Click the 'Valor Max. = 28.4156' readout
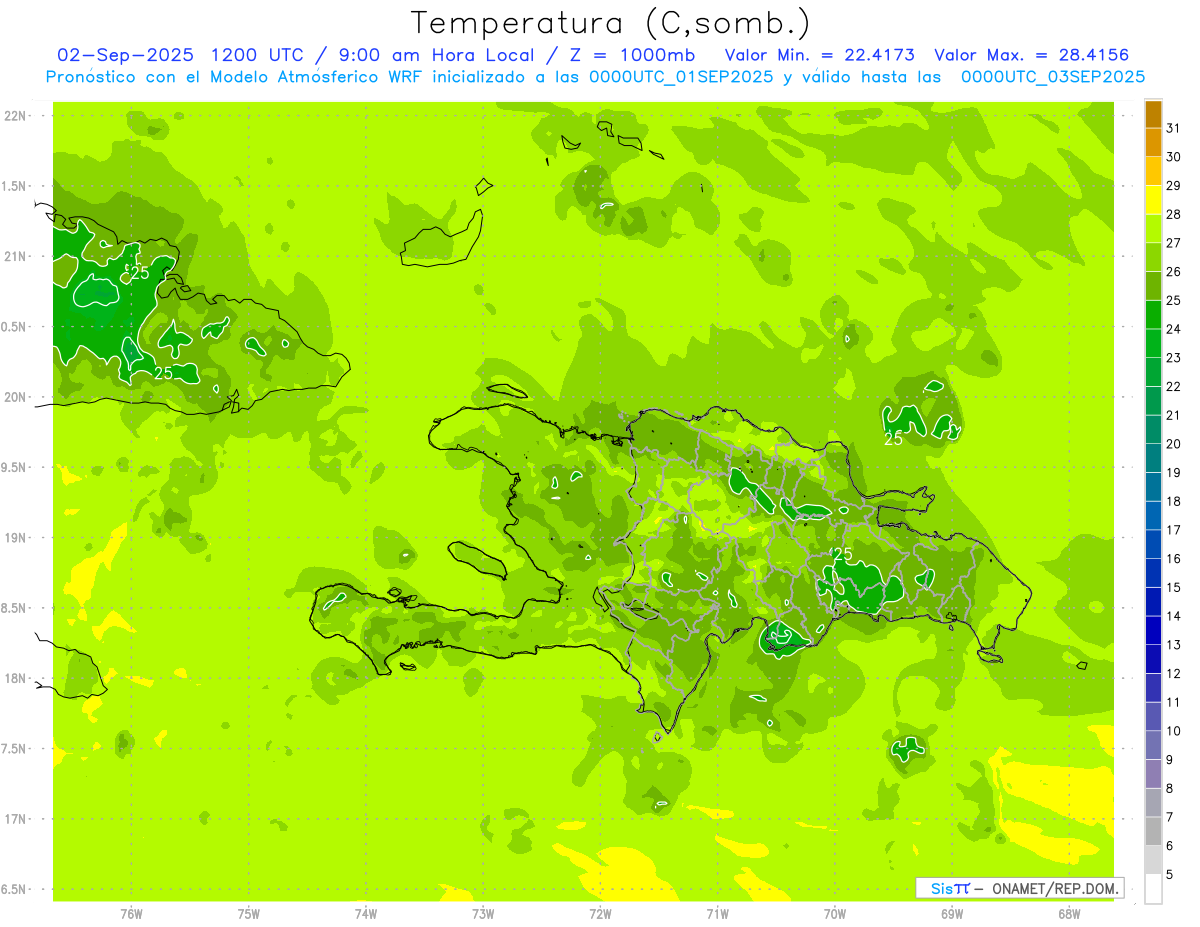1200x927 pixels. point(1032,55)
